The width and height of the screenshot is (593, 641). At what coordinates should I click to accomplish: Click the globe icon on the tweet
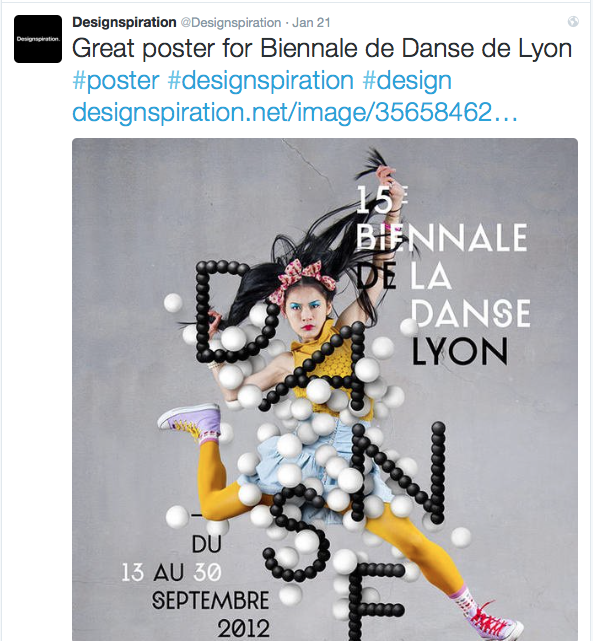[573, 22]
